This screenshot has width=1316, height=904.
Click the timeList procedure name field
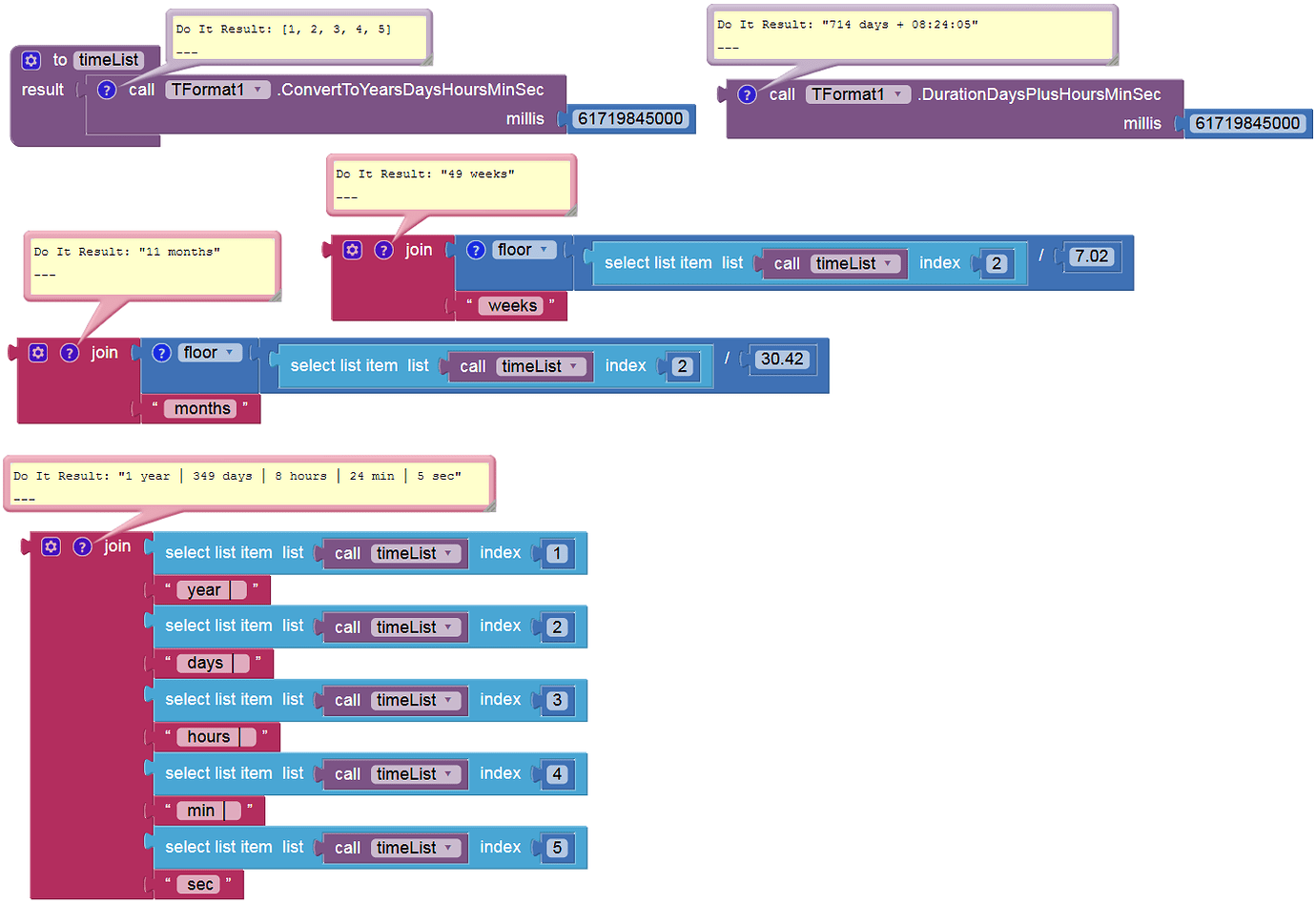click(109, 60)
